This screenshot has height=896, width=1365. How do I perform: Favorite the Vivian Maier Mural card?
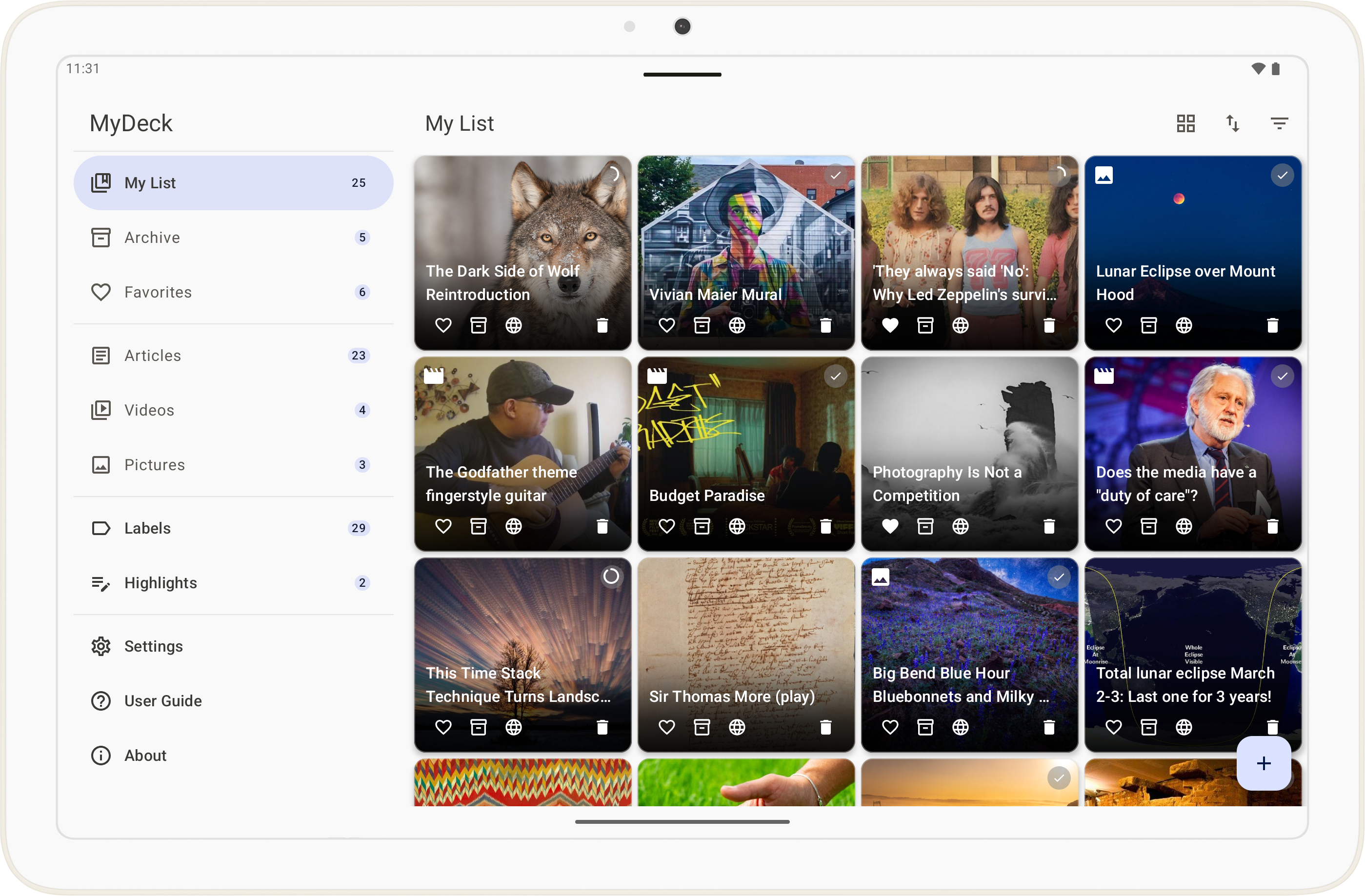[666, 325]
